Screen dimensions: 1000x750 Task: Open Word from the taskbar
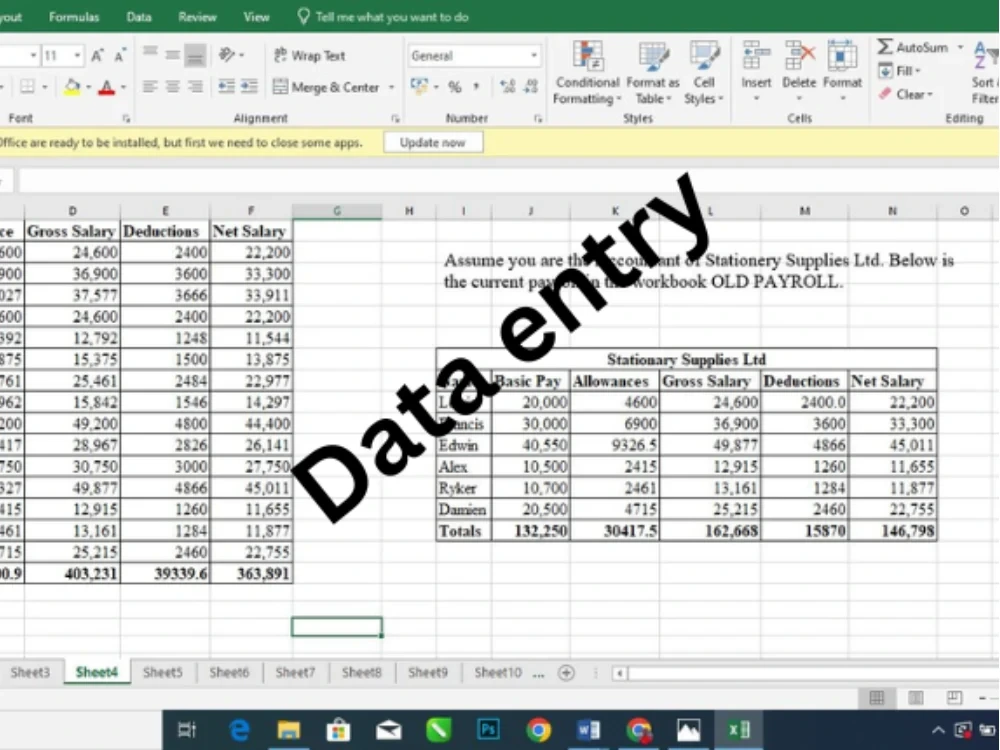coord(588,730)
